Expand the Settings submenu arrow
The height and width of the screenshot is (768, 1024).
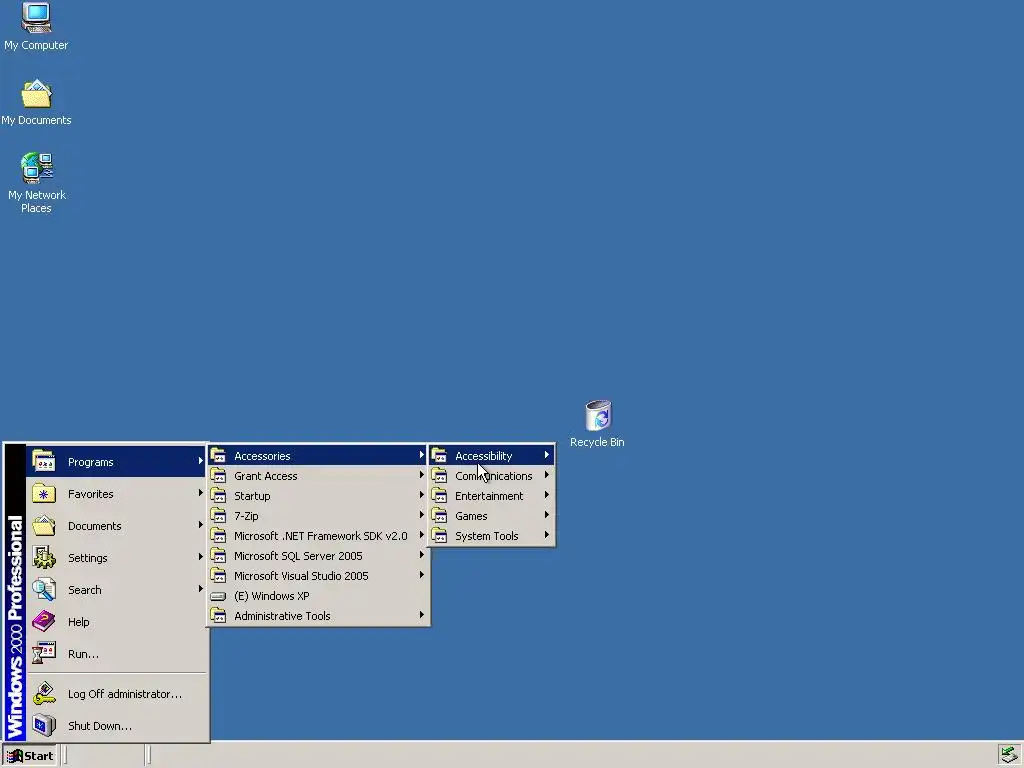[x=200, y=557]
